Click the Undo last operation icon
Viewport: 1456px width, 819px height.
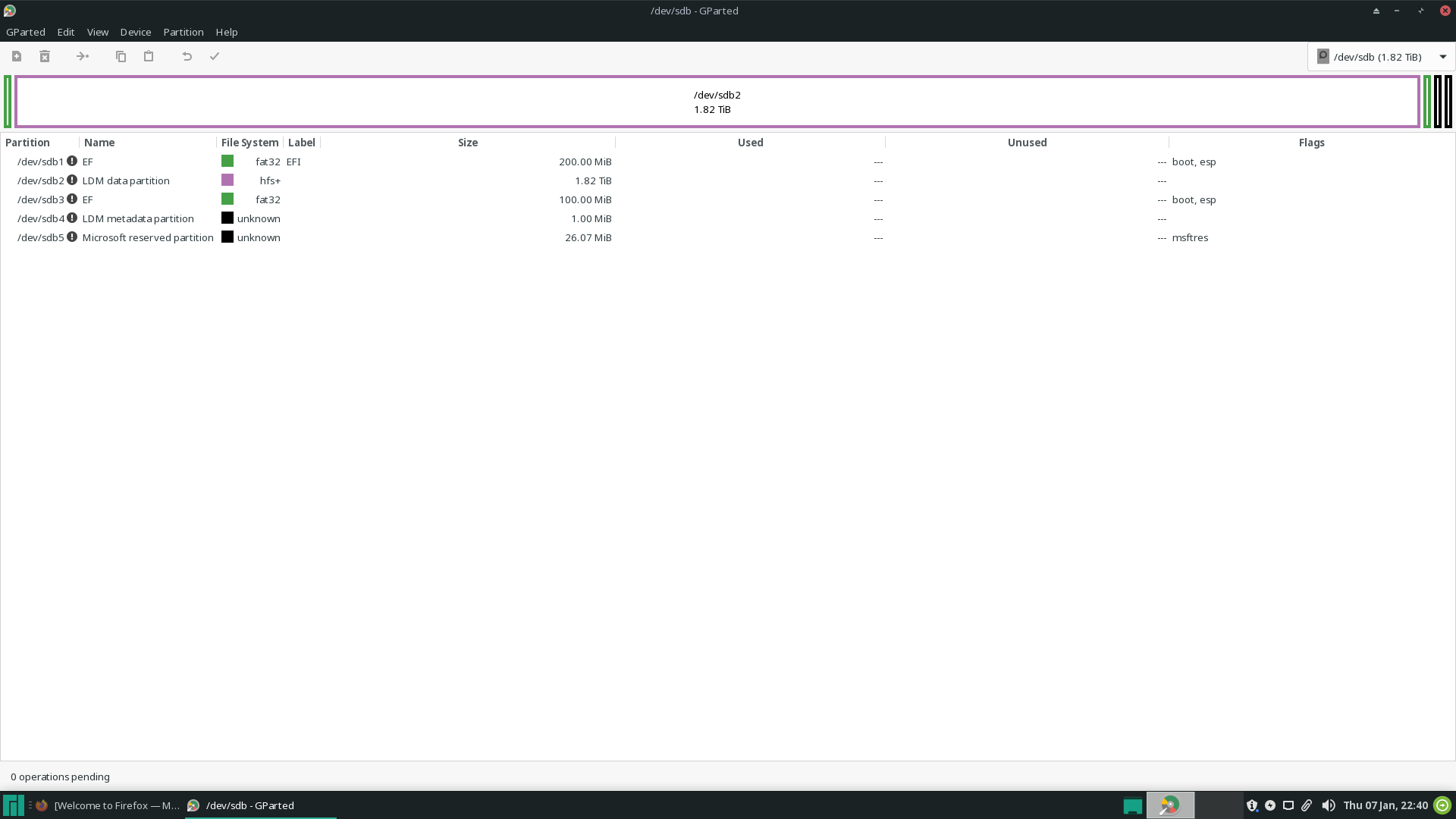point(187,56)
